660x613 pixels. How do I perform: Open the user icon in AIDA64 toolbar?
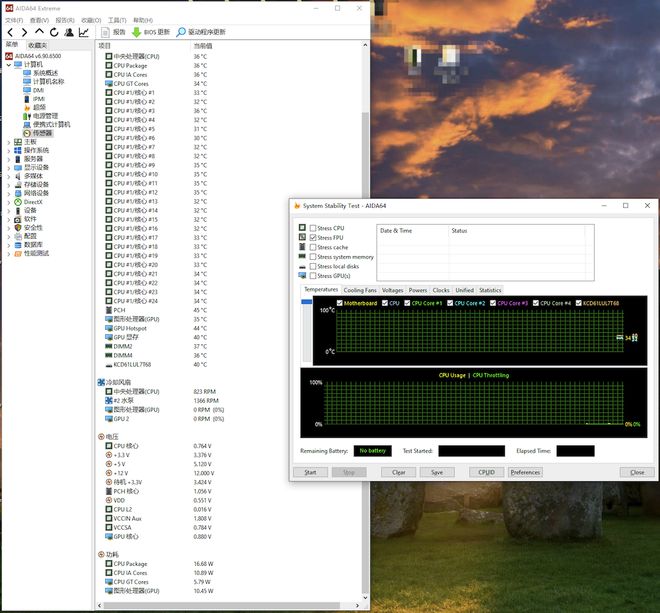pos(69,32)
